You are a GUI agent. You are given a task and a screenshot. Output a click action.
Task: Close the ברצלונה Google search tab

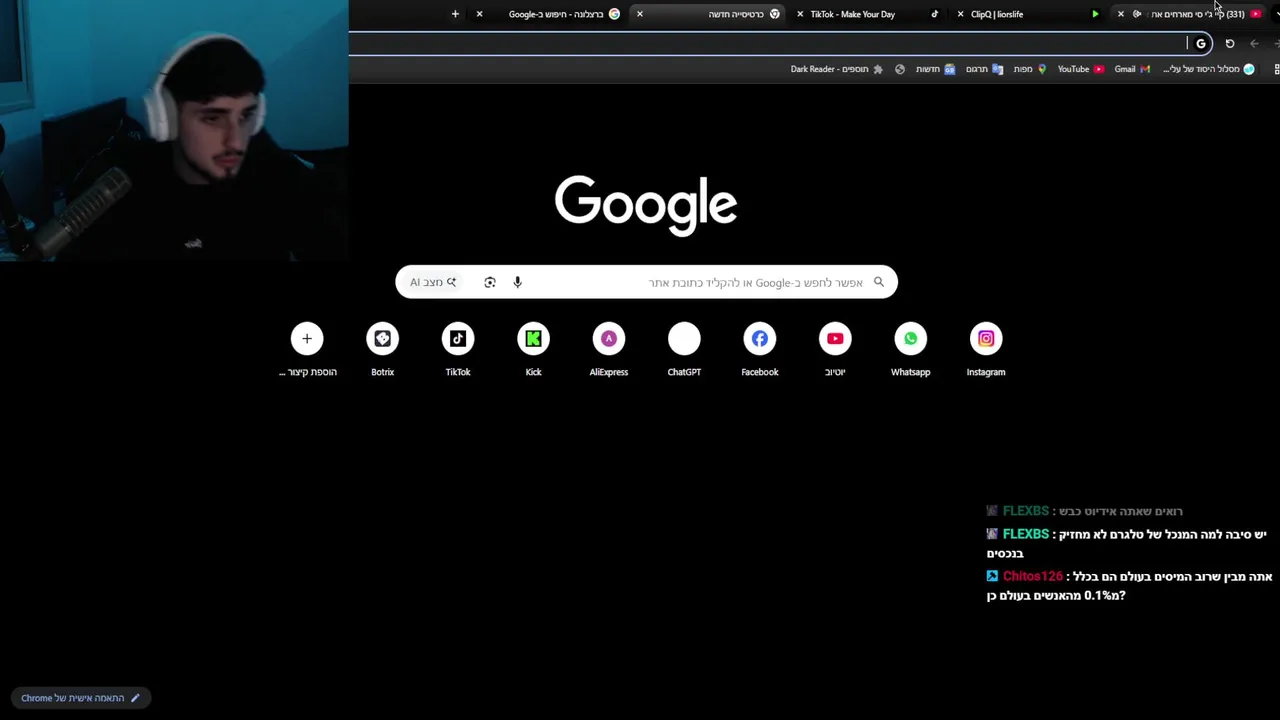click(x=480, y=14)
